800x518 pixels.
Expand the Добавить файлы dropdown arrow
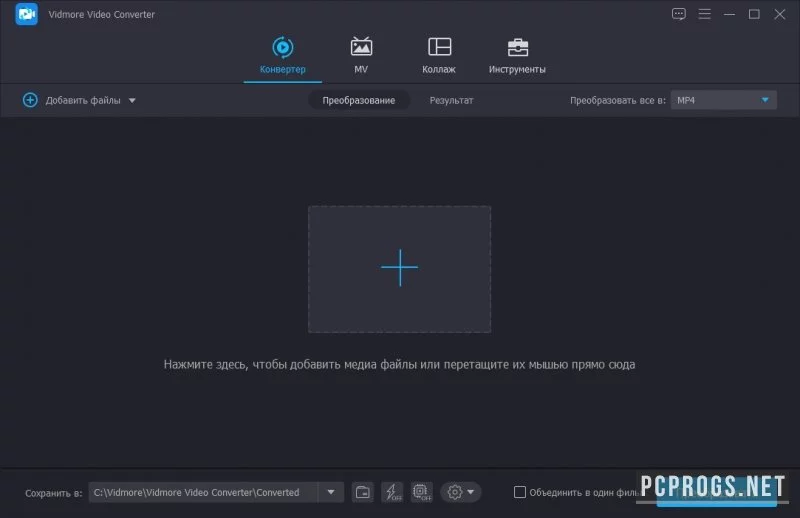click(x=132, y=101)
